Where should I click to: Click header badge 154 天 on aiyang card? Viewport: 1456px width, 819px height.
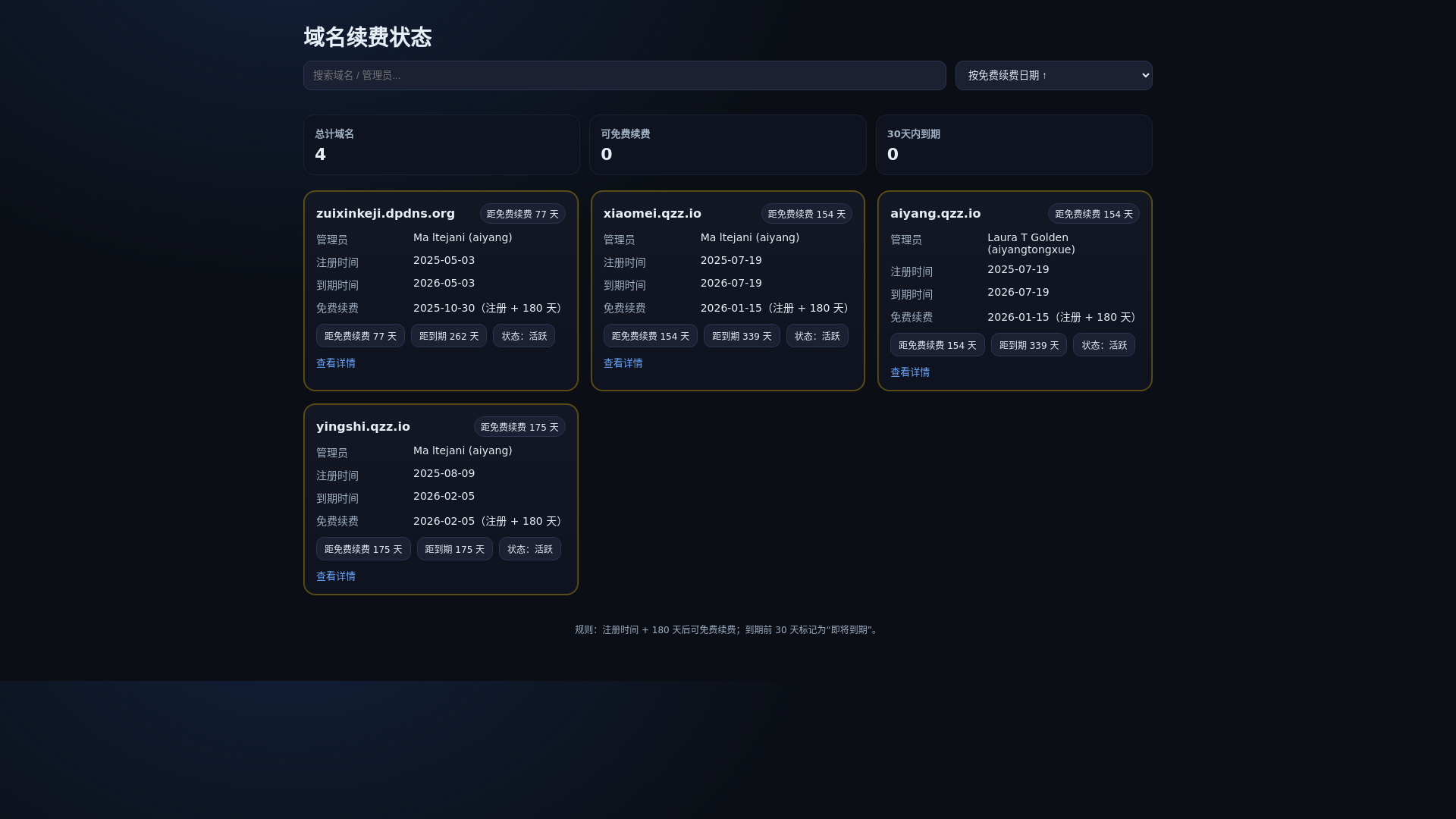coord(1094,214)
